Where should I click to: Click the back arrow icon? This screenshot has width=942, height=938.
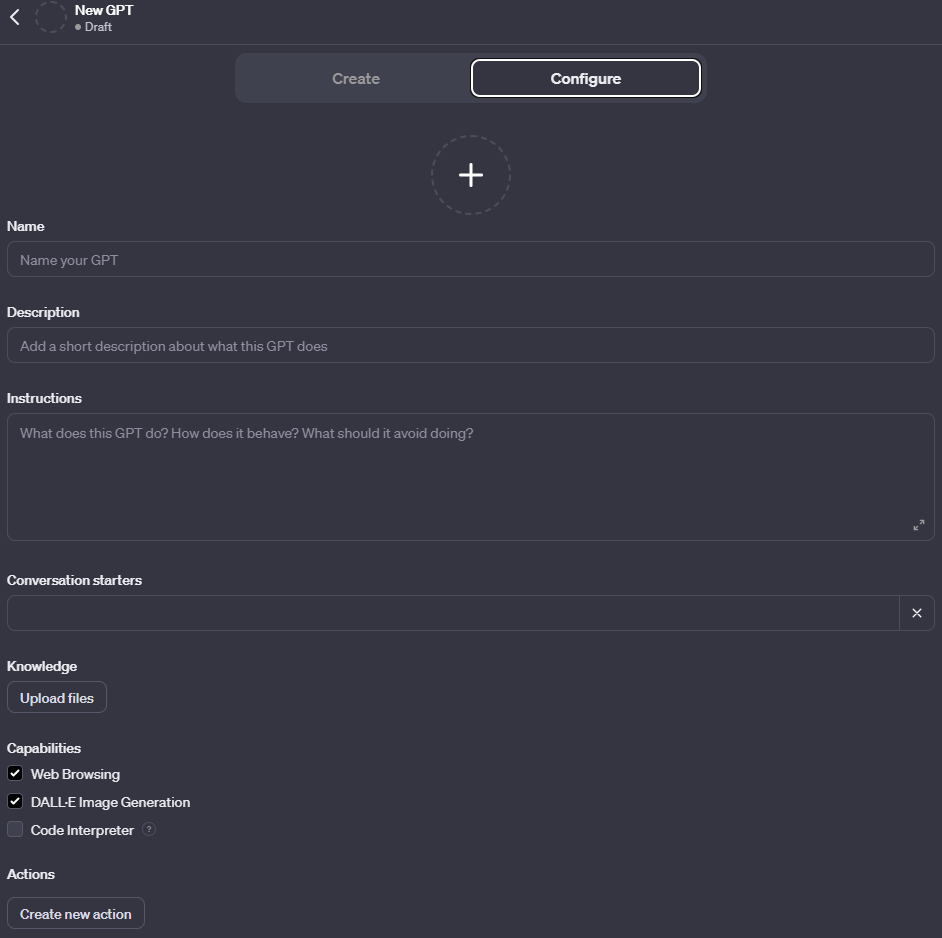tap(15, 17)
